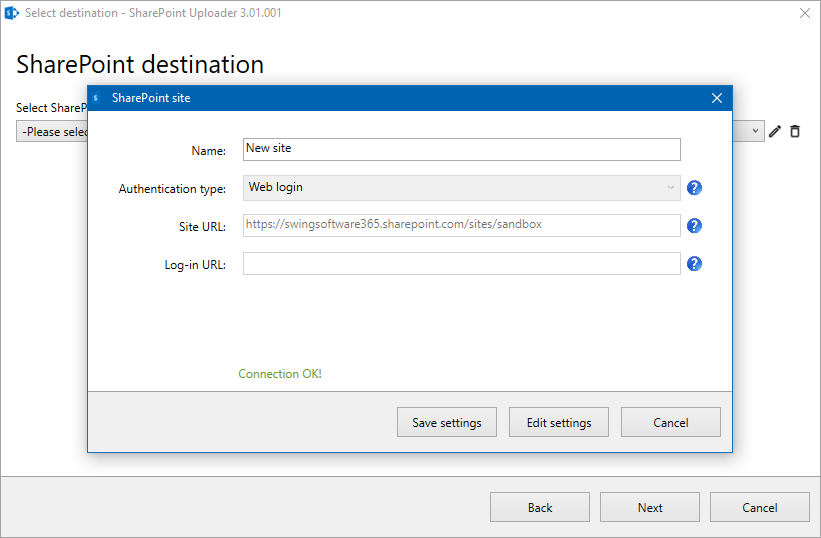Close the Select destination main window
Screen dimensions: 821x538
click(x=805, y=13)
